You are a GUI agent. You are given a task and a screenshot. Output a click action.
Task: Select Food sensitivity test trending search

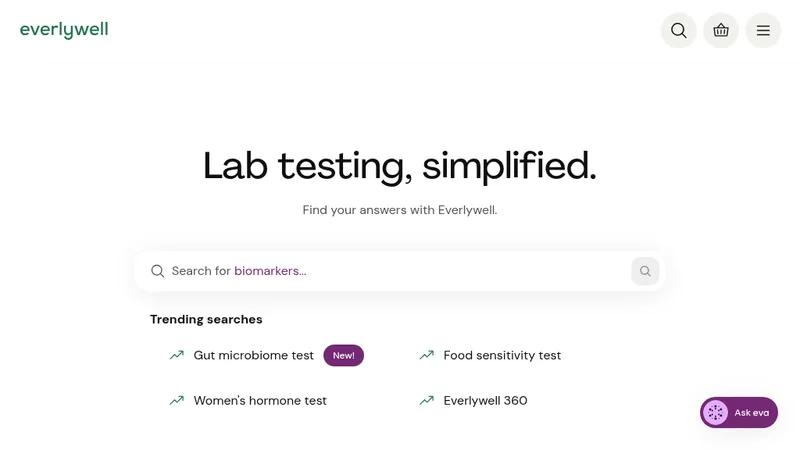[x=502, y=356]
